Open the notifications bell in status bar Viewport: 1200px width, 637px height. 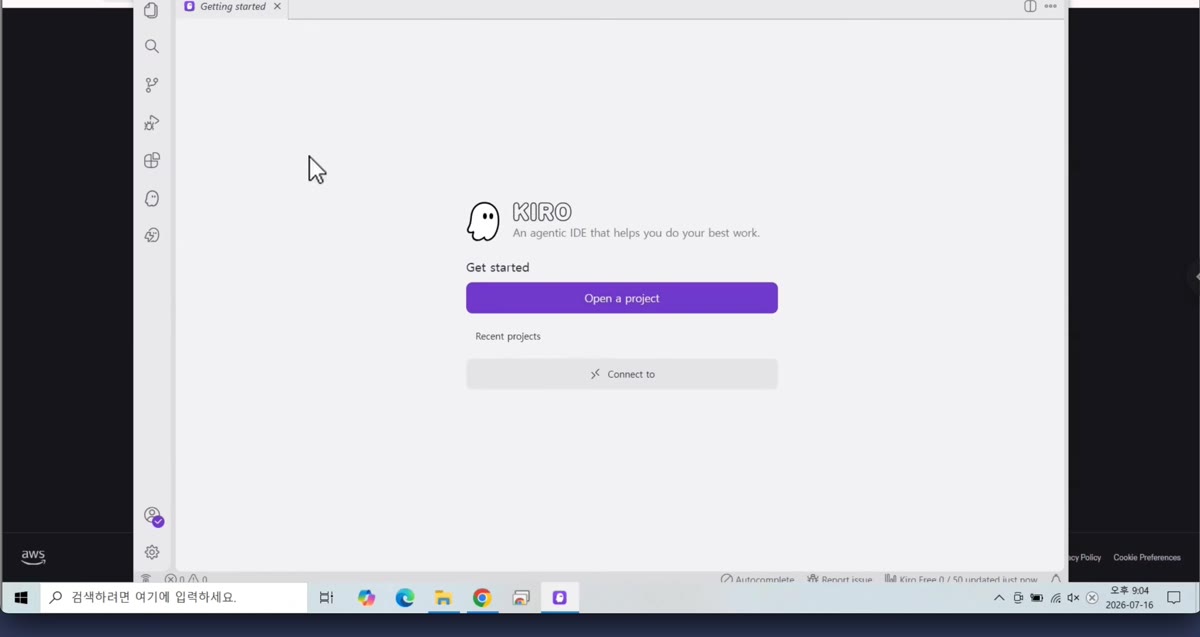(x=1056, y=579)
